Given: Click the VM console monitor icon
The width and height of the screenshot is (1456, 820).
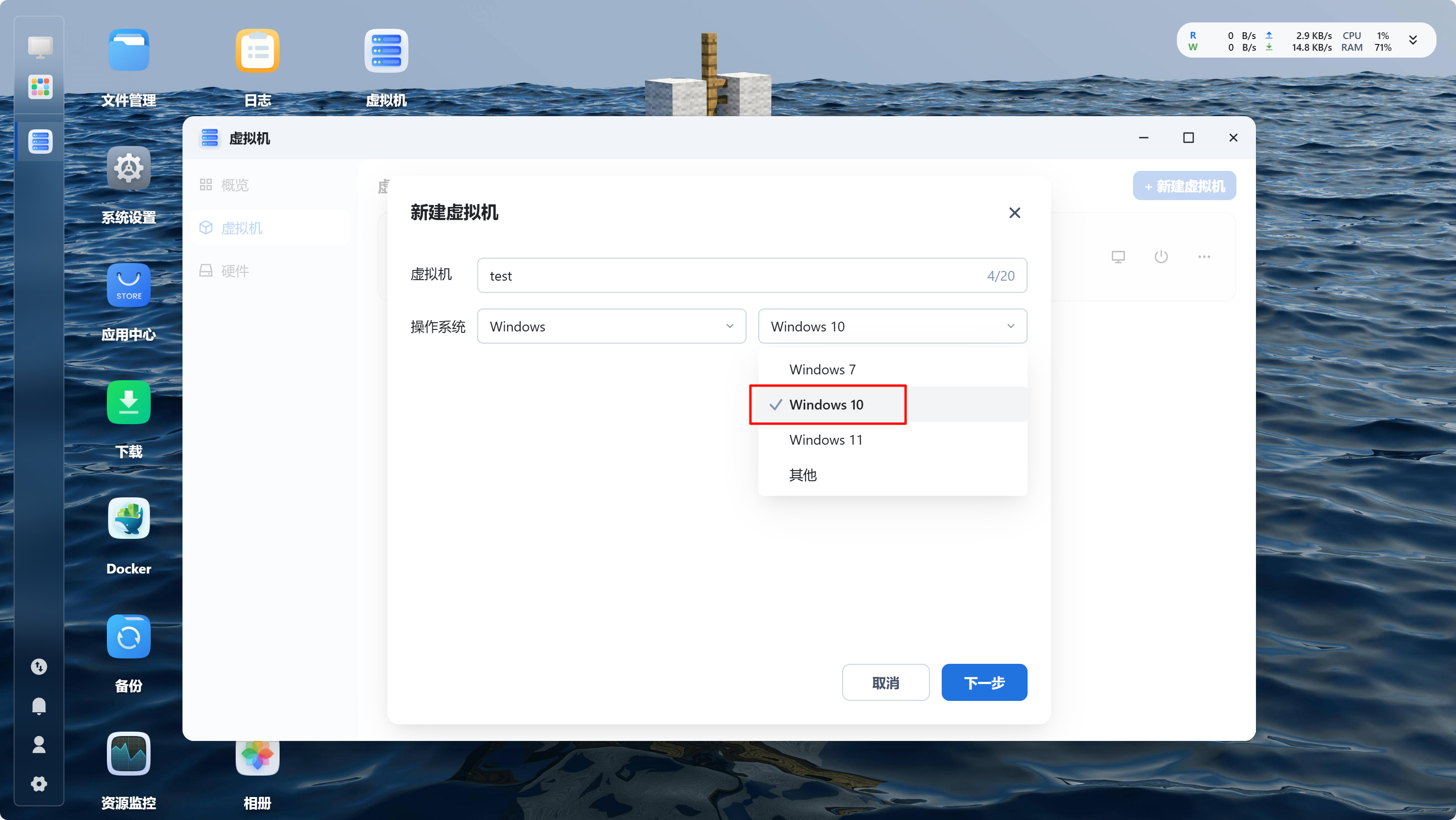Looking at the screenshot, I should 1118,257.
